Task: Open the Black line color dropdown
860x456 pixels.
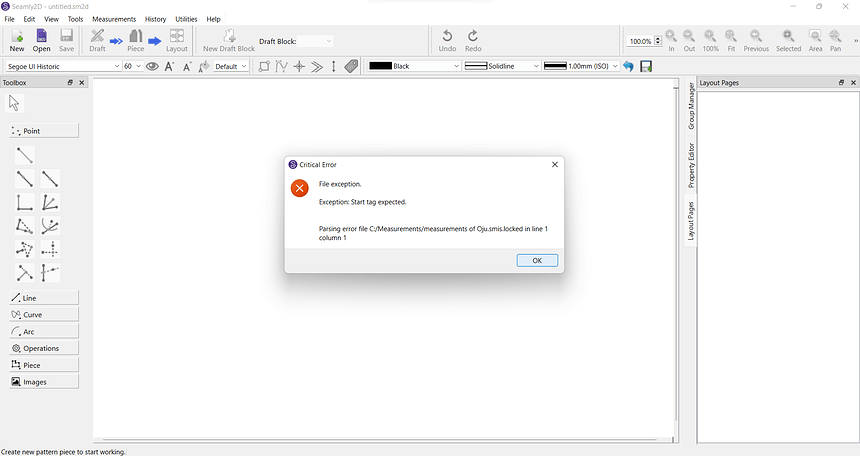Action: click(414, 66)
